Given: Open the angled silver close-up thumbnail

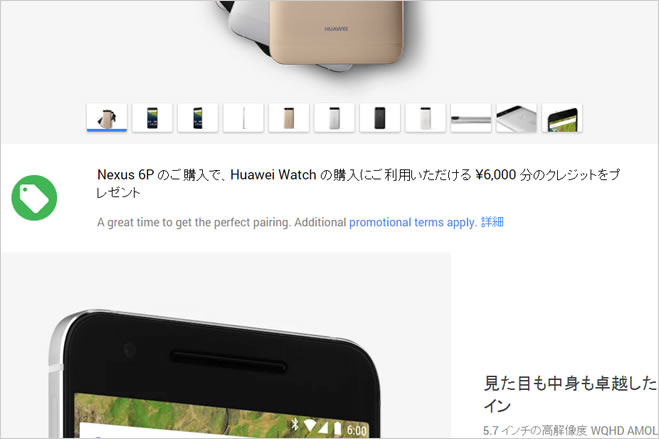Looking at the screenshot, I should (x=517, y=118).
